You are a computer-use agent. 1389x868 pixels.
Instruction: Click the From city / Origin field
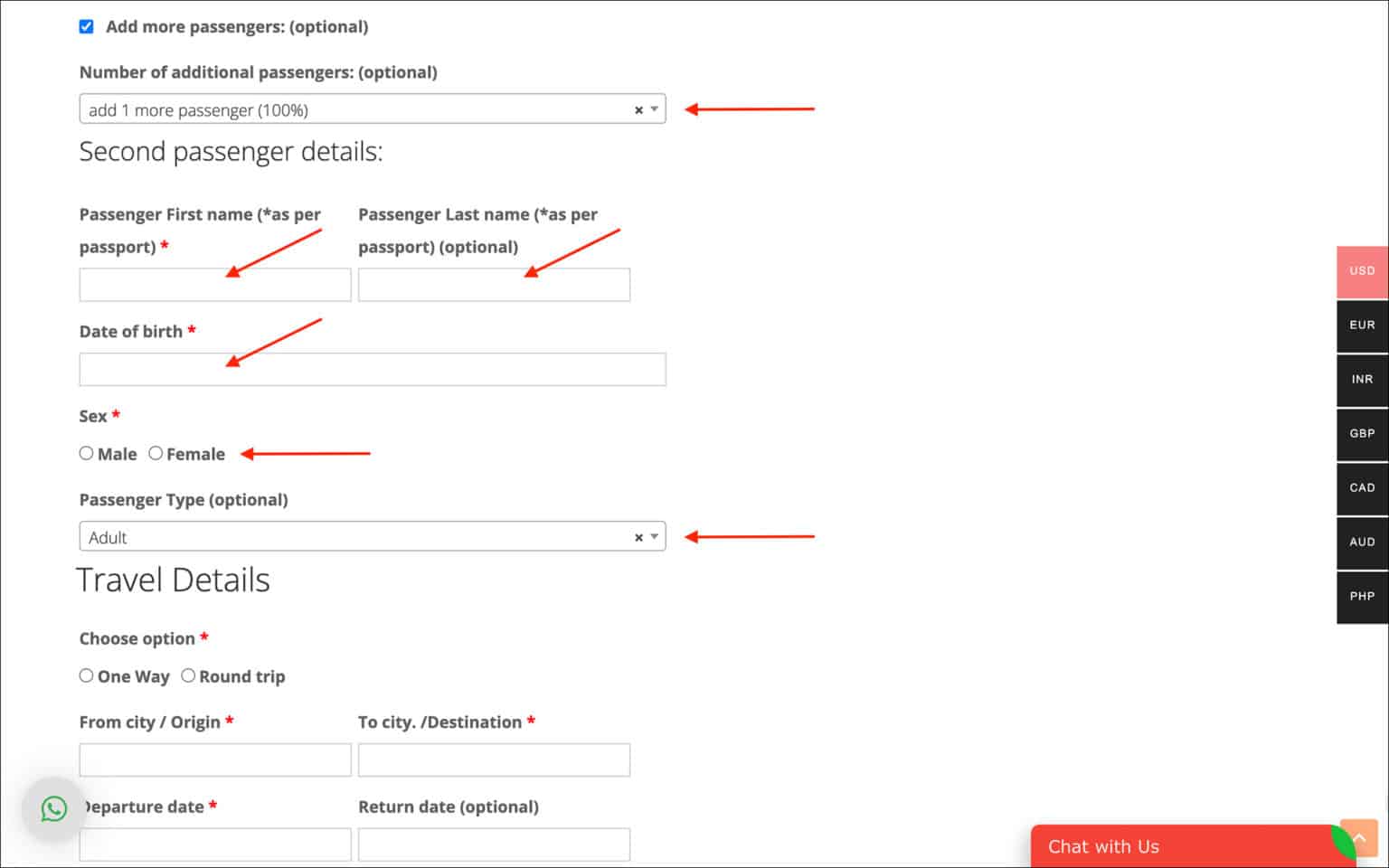pos(214,759)
